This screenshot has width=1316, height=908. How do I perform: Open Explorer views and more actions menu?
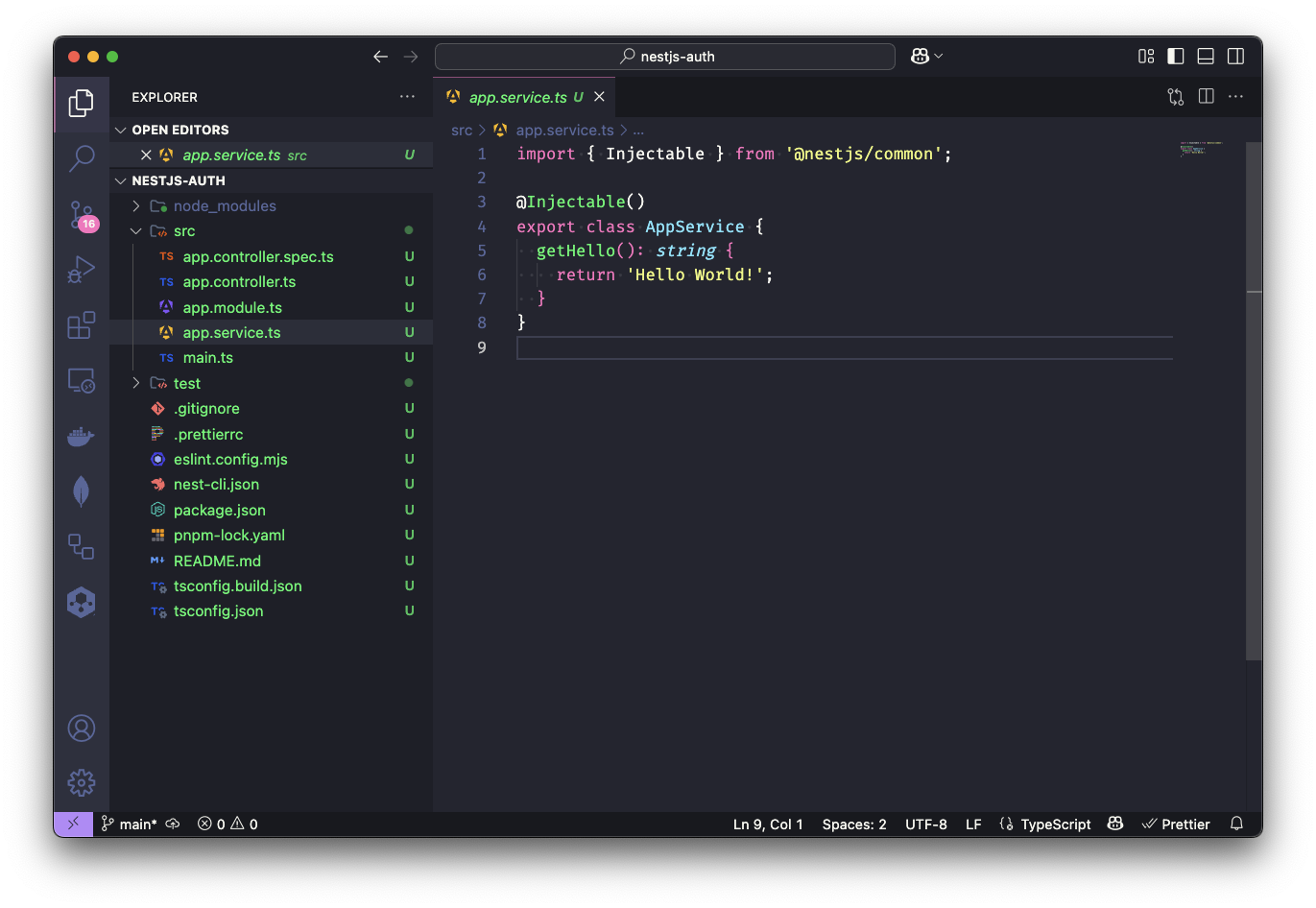point(408,97)
